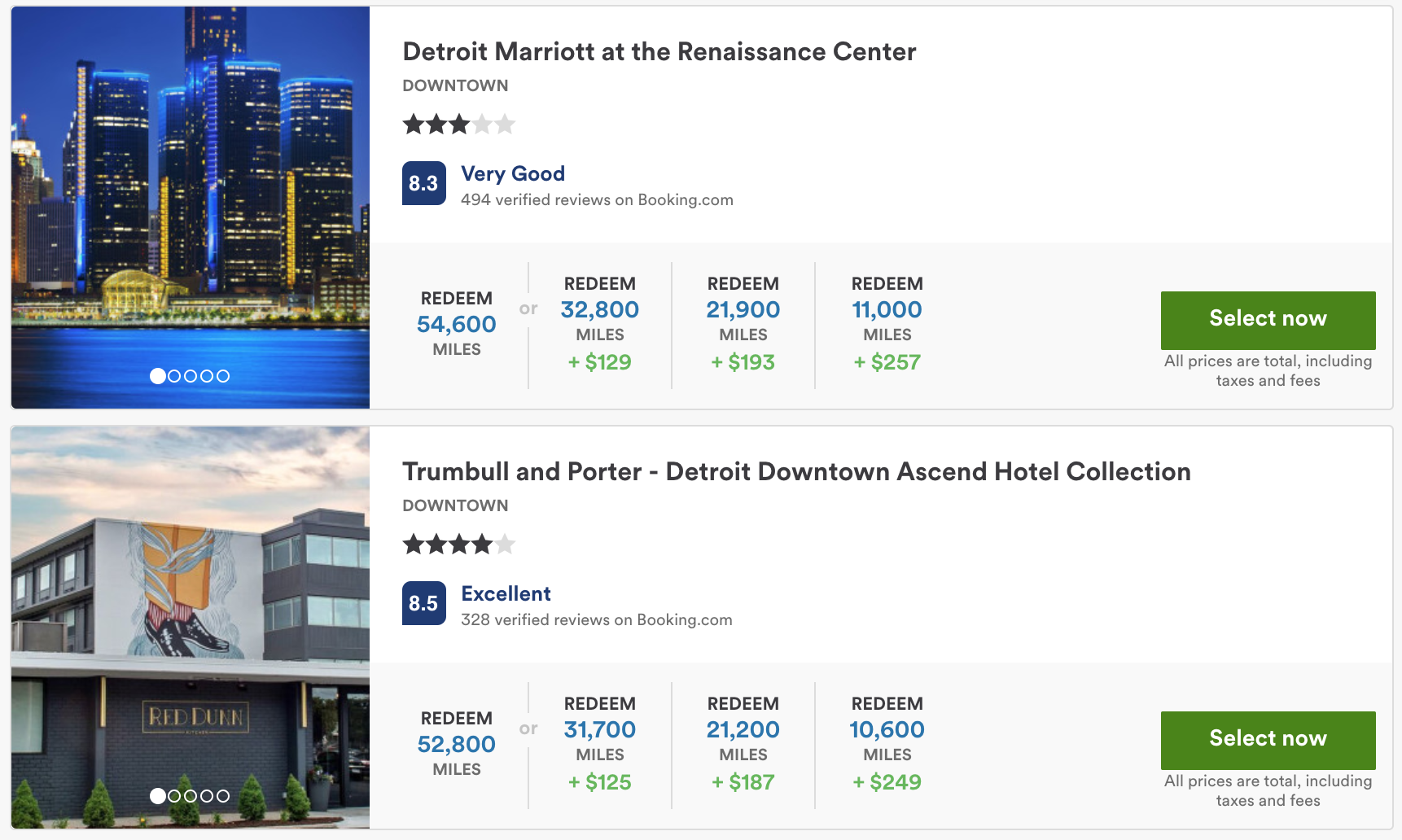
Task: Choose 10,600 miles + $249 option
Action: (x=887, y=744)
